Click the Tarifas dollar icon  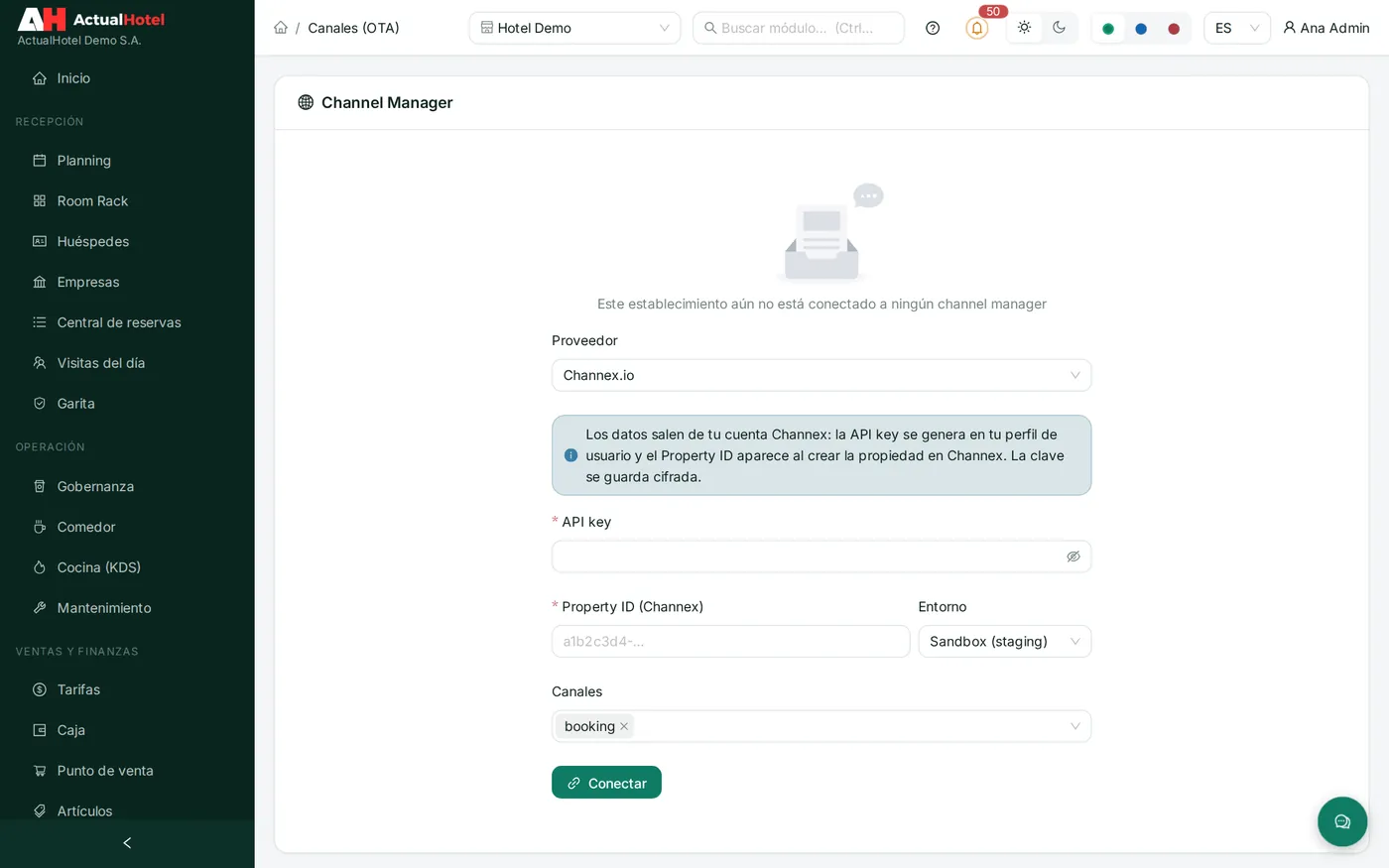pos(40,689)
